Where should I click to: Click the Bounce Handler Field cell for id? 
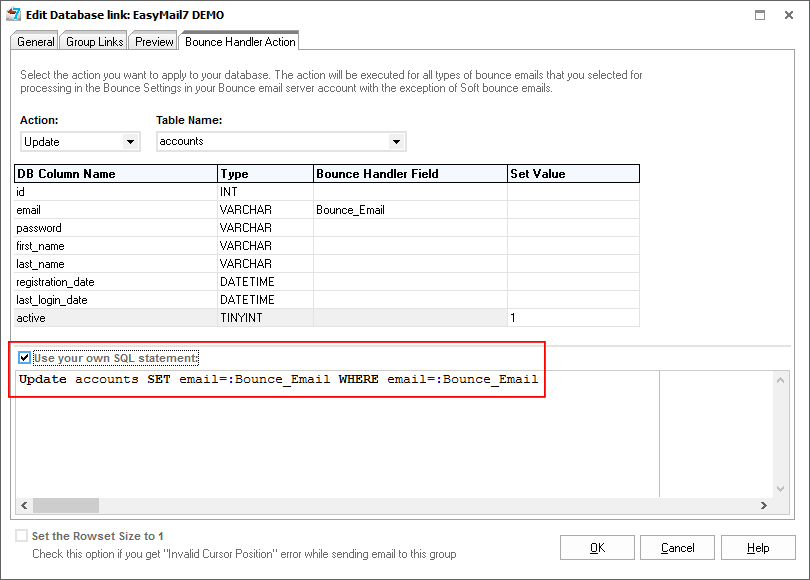410,192
